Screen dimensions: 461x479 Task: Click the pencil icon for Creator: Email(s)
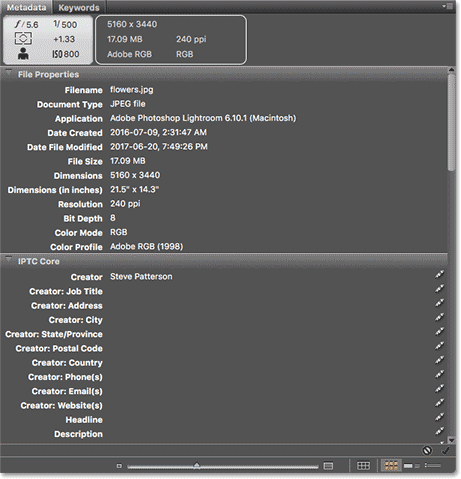[439, 389]
